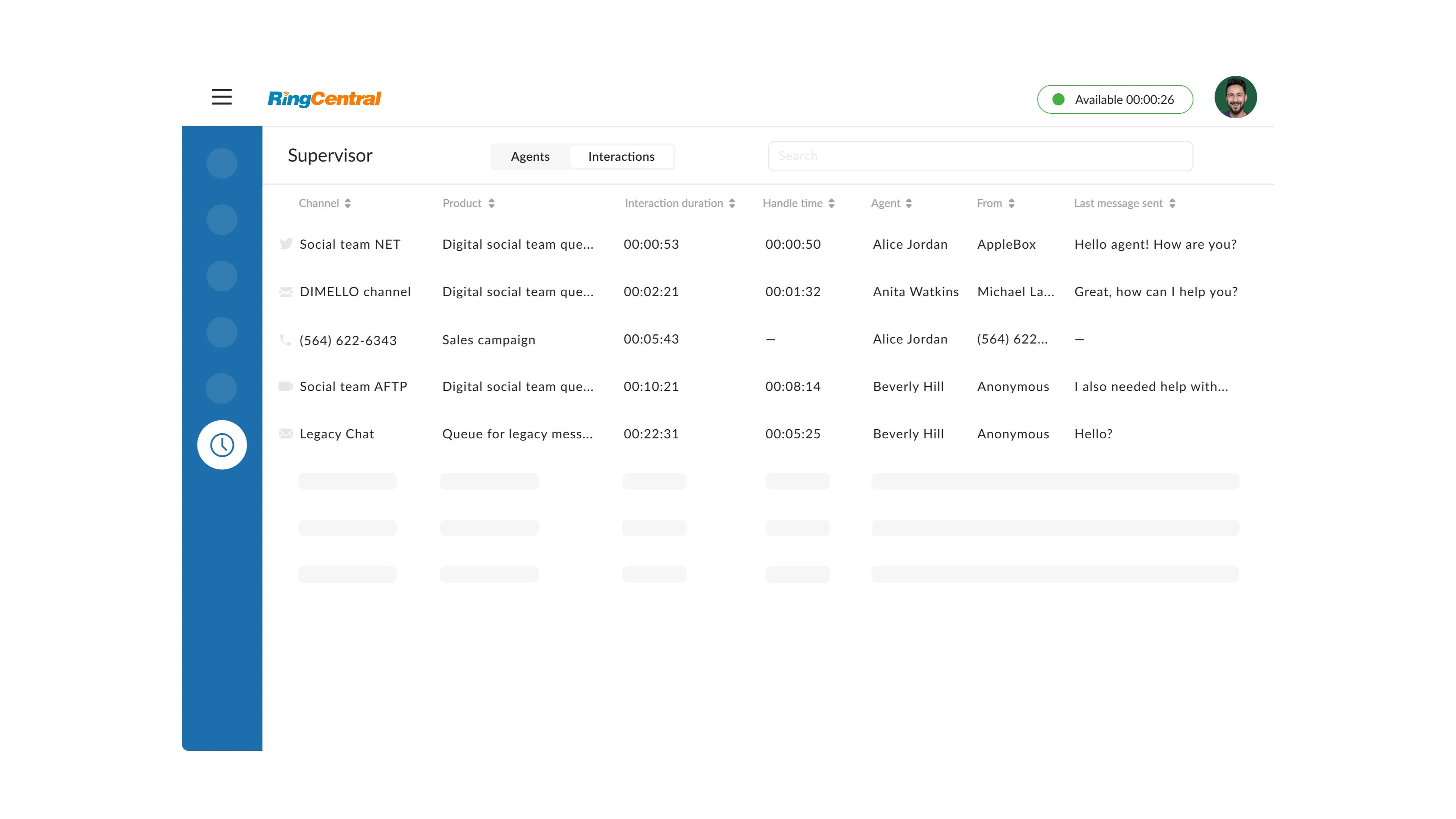Click the video icon for Social team AFTP
The height and width of the screenshot is (819, 1456).
286,386
